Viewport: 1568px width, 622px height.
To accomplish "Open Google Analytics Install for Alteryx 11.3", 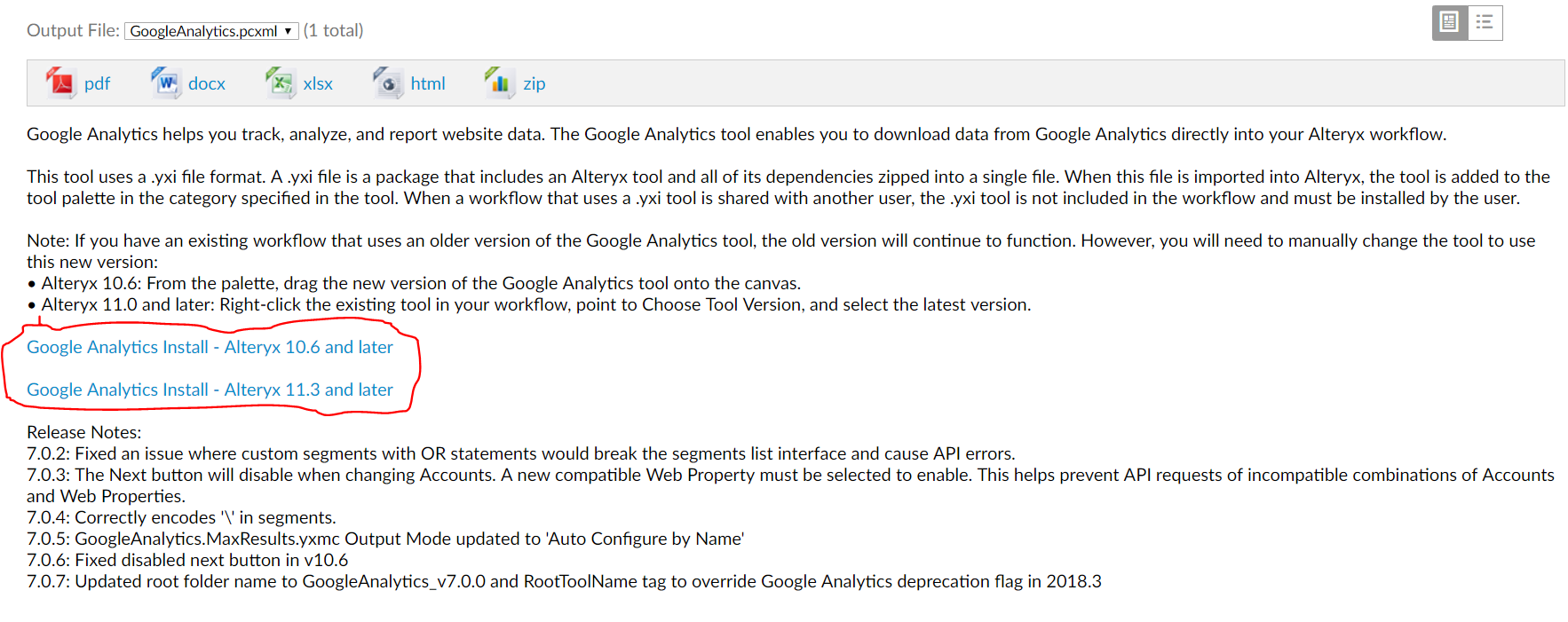I will 210,390.
